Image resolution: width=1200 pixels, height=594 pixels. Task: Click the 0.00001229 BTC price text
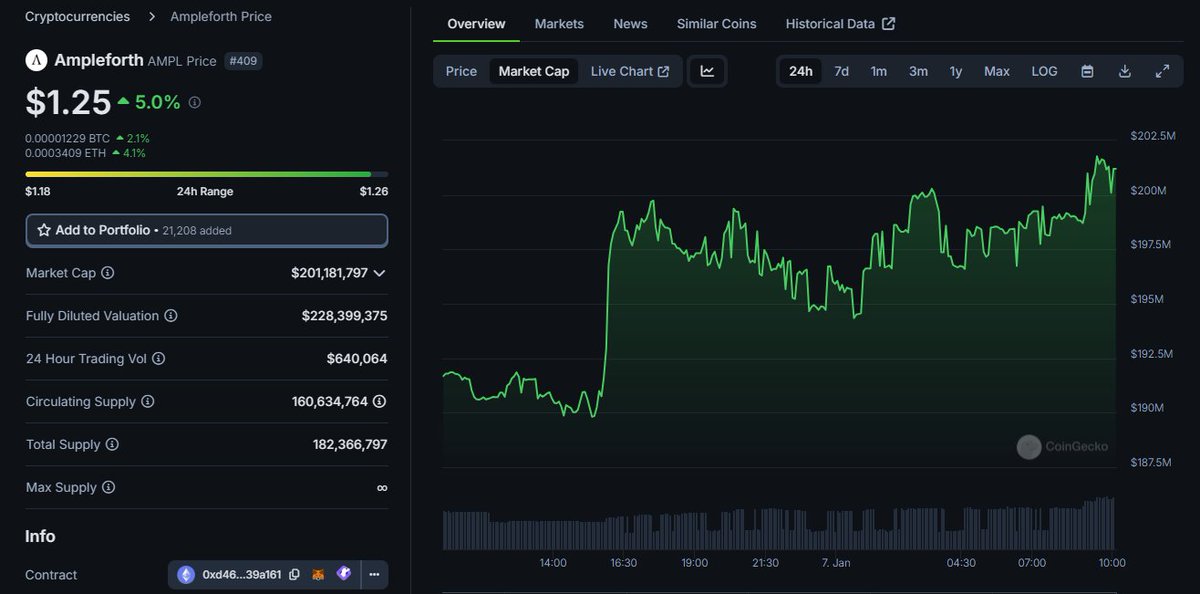click(67, 138)
